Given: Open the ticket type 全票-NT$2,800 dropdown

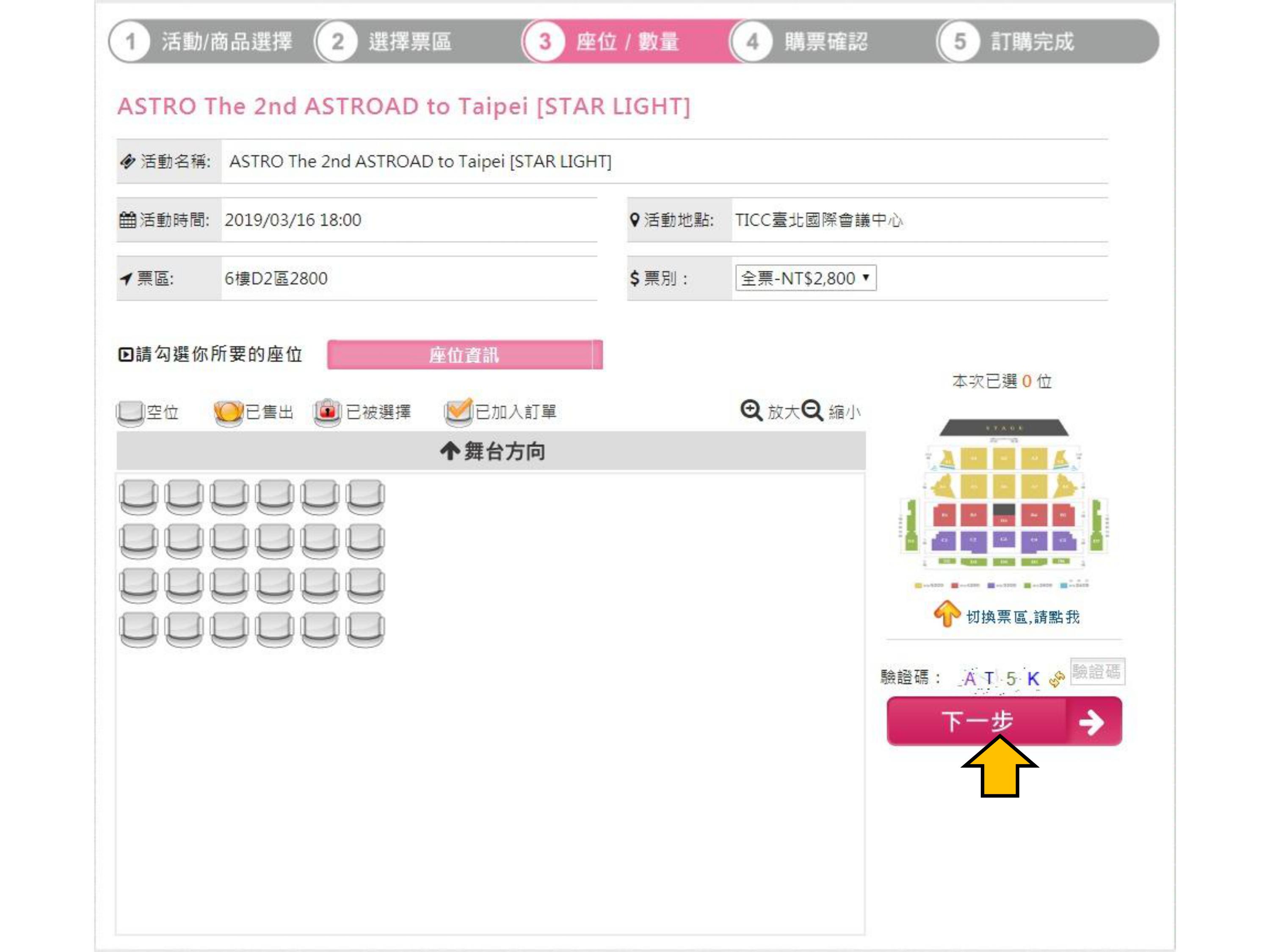Looking at the screenshot, I should [x=805, y=278].
